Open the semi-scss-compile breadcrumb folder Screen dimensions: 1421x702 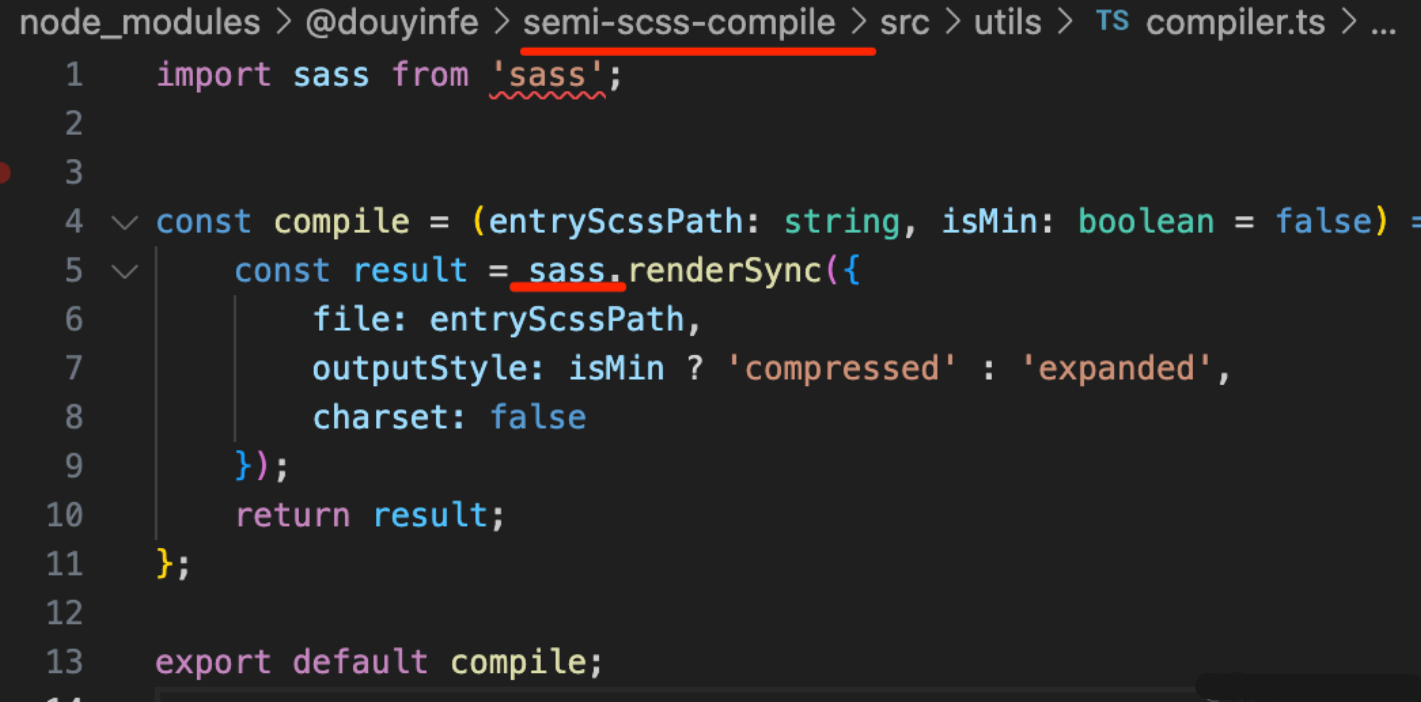679,22
